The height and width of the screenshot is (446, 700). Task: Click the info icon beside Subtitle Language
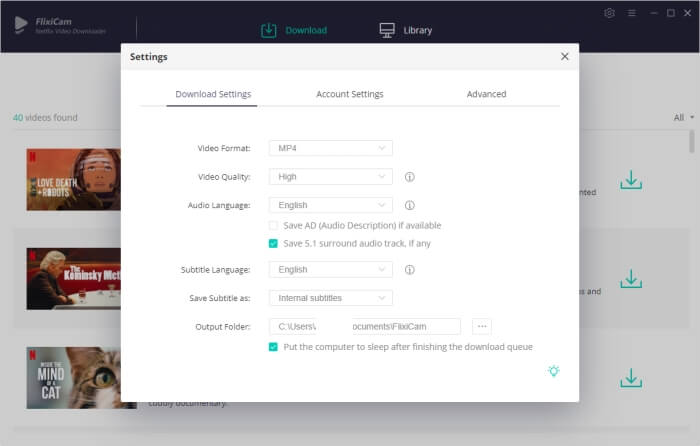tap(409, 270)
